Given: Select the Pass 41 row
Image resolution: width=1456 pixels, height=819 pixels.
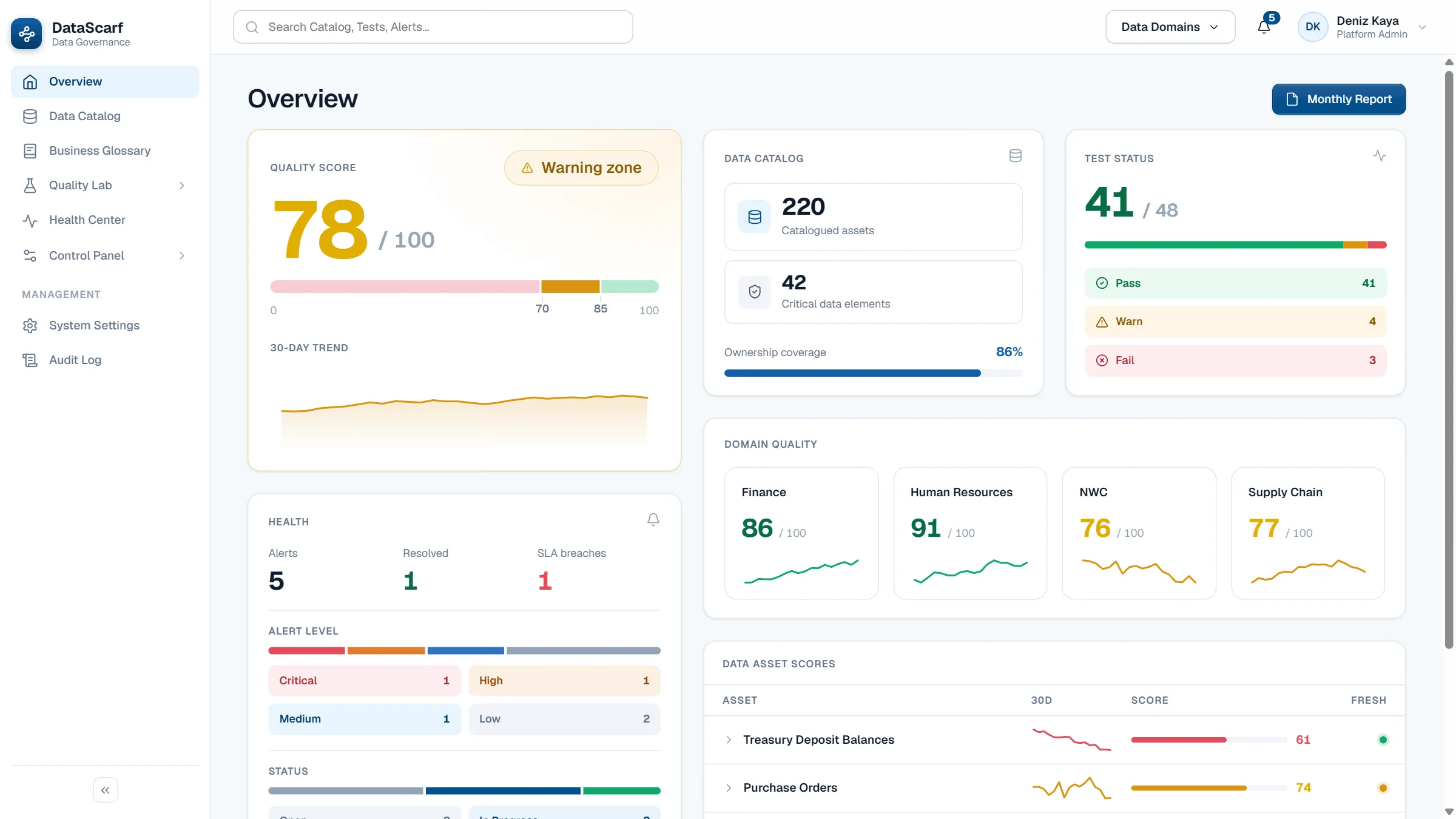Looking at the screenshot, I should (x=1236, y=283).
